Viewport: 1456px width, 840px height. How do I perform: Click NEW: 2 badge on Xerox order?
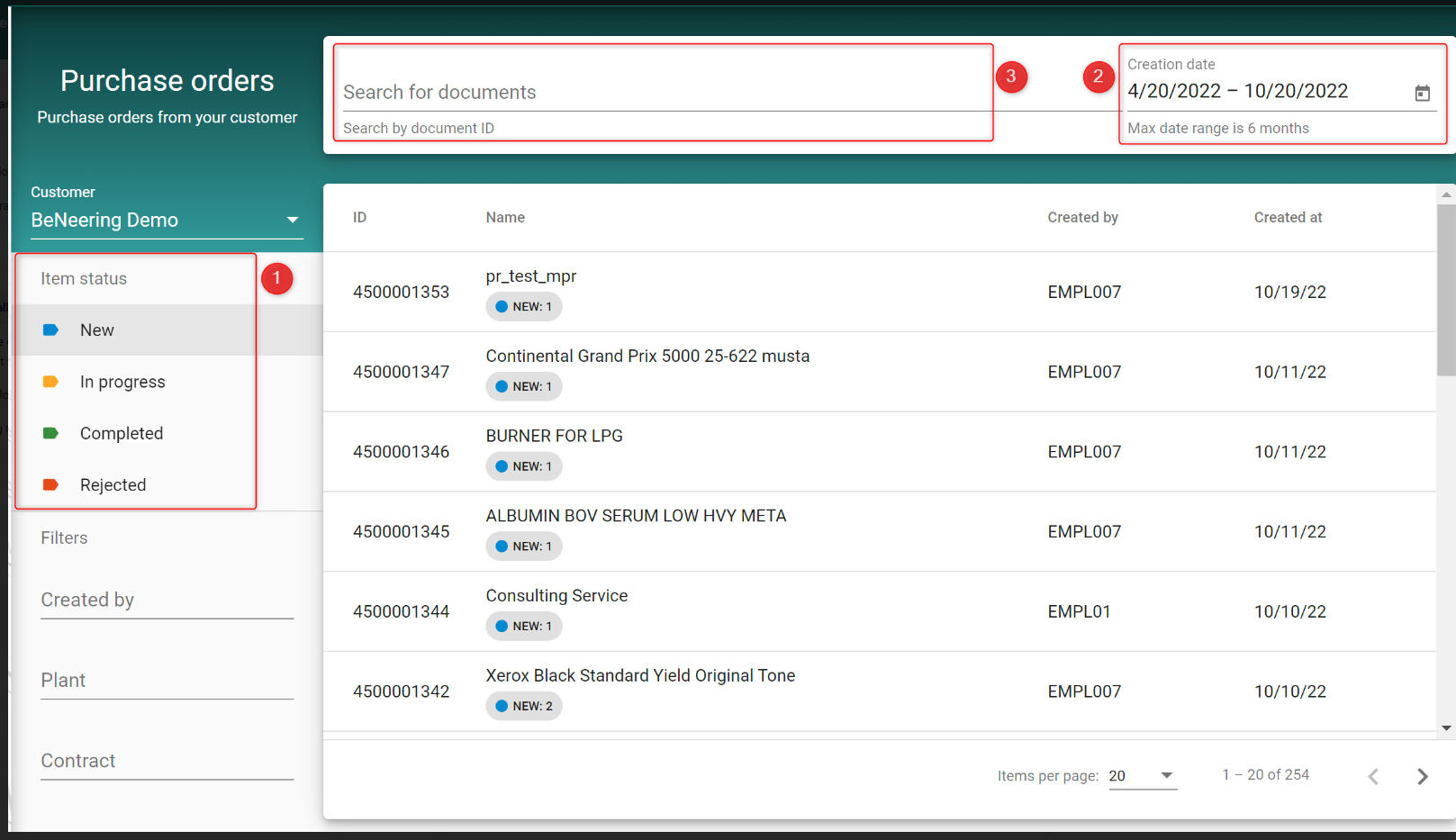click(524, 707)
